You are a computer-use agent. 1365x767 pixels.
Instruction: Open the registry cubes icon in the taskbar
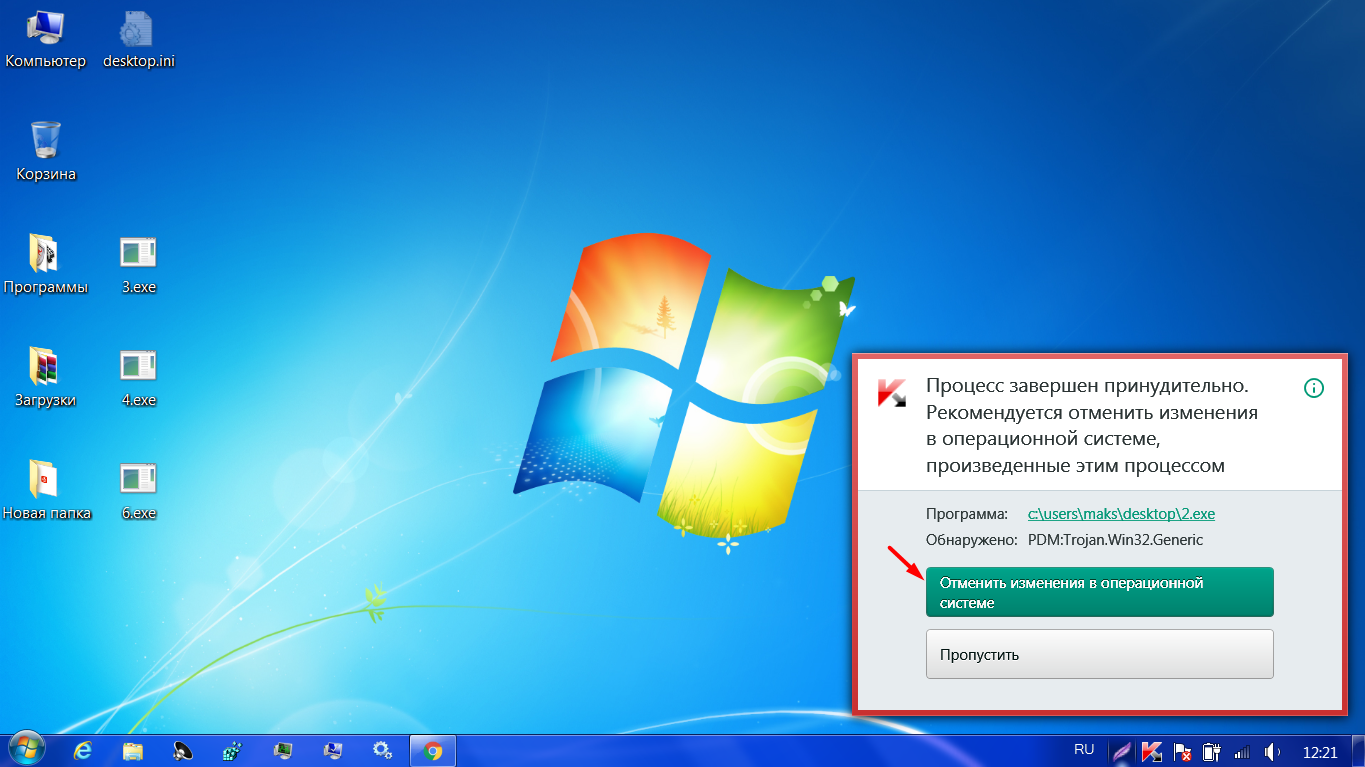pos(233,750)
